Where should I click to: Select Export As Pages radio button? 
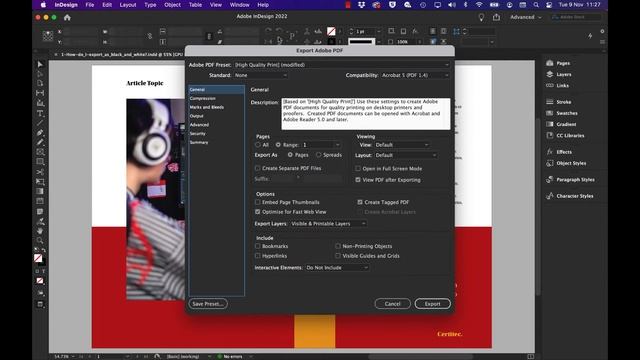tap(290, 155)
